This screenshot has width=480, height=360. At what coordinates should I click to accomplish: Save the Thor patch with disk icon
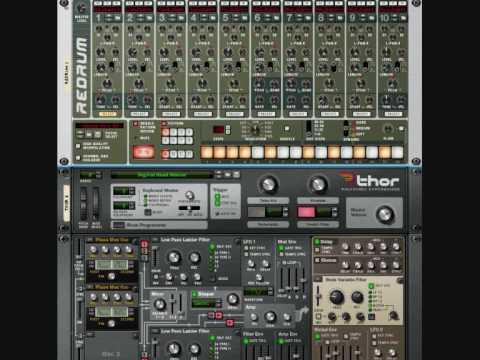236,174
